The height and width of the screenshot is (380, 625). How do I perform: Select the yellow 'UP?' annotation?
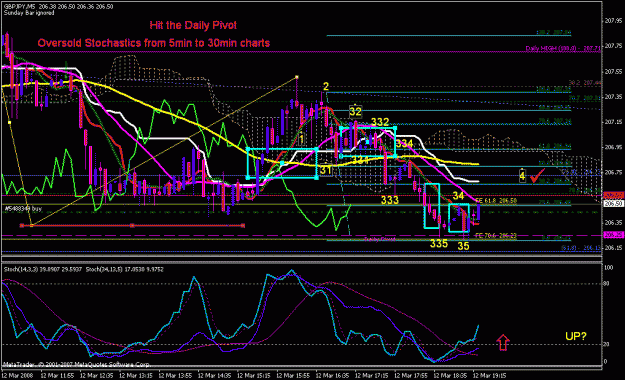[576, 336]
